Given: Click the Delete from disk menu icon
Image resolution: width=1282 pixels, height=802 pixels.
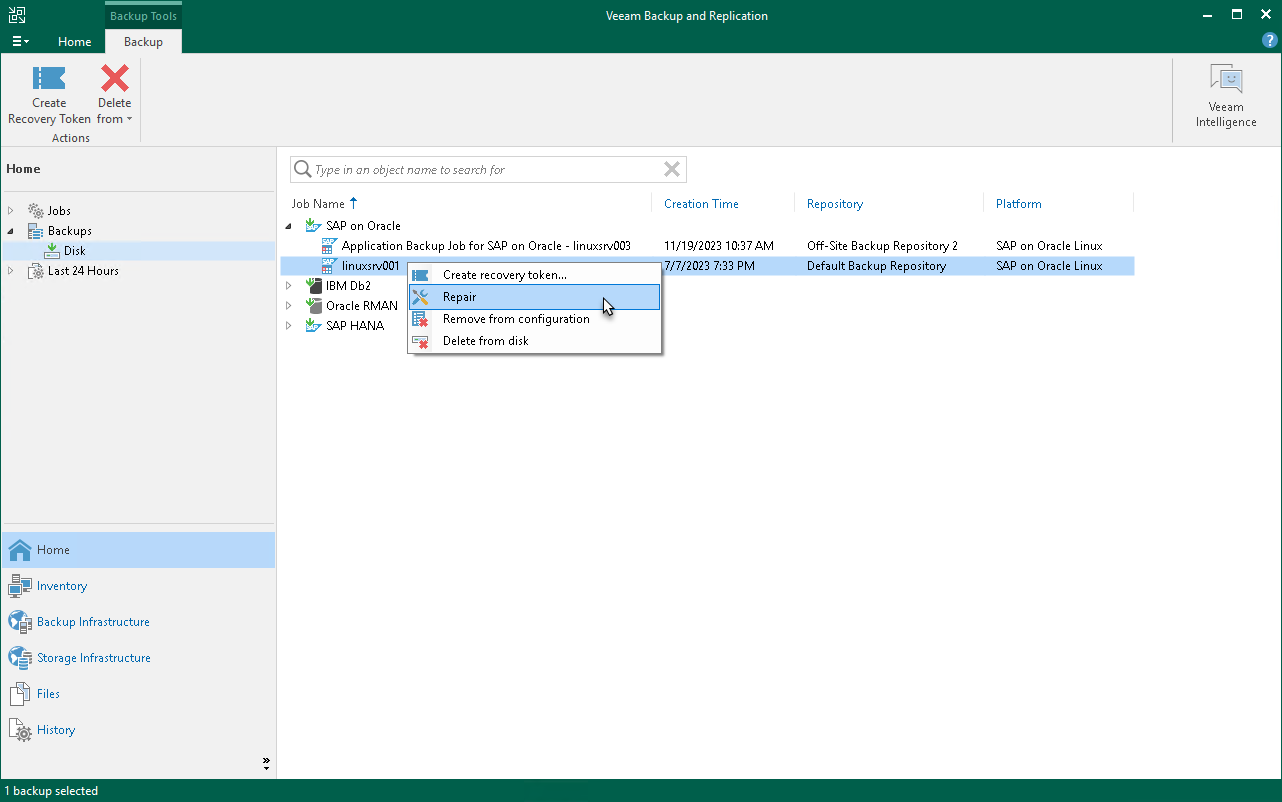Looking at the screenshot, I should point(421,341).
